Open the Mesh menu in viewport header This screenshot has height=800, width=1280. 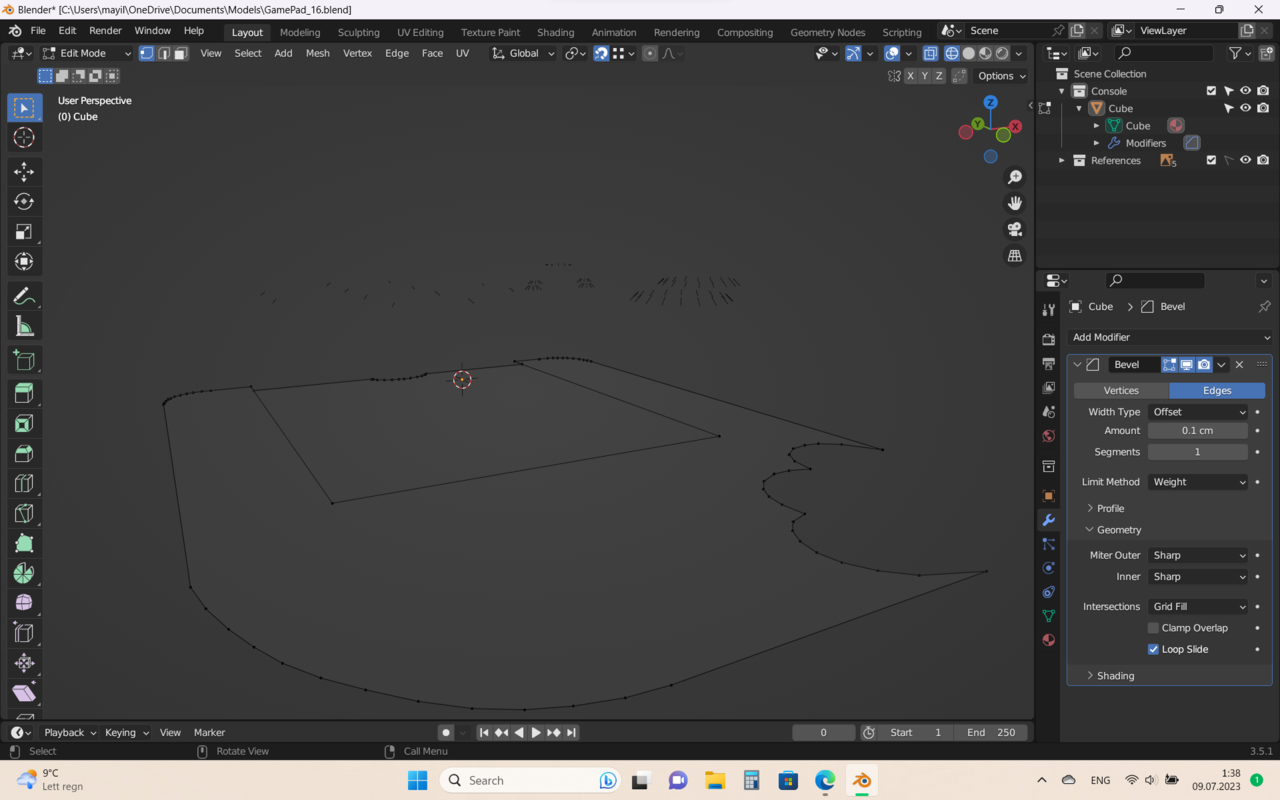point(317,53)
